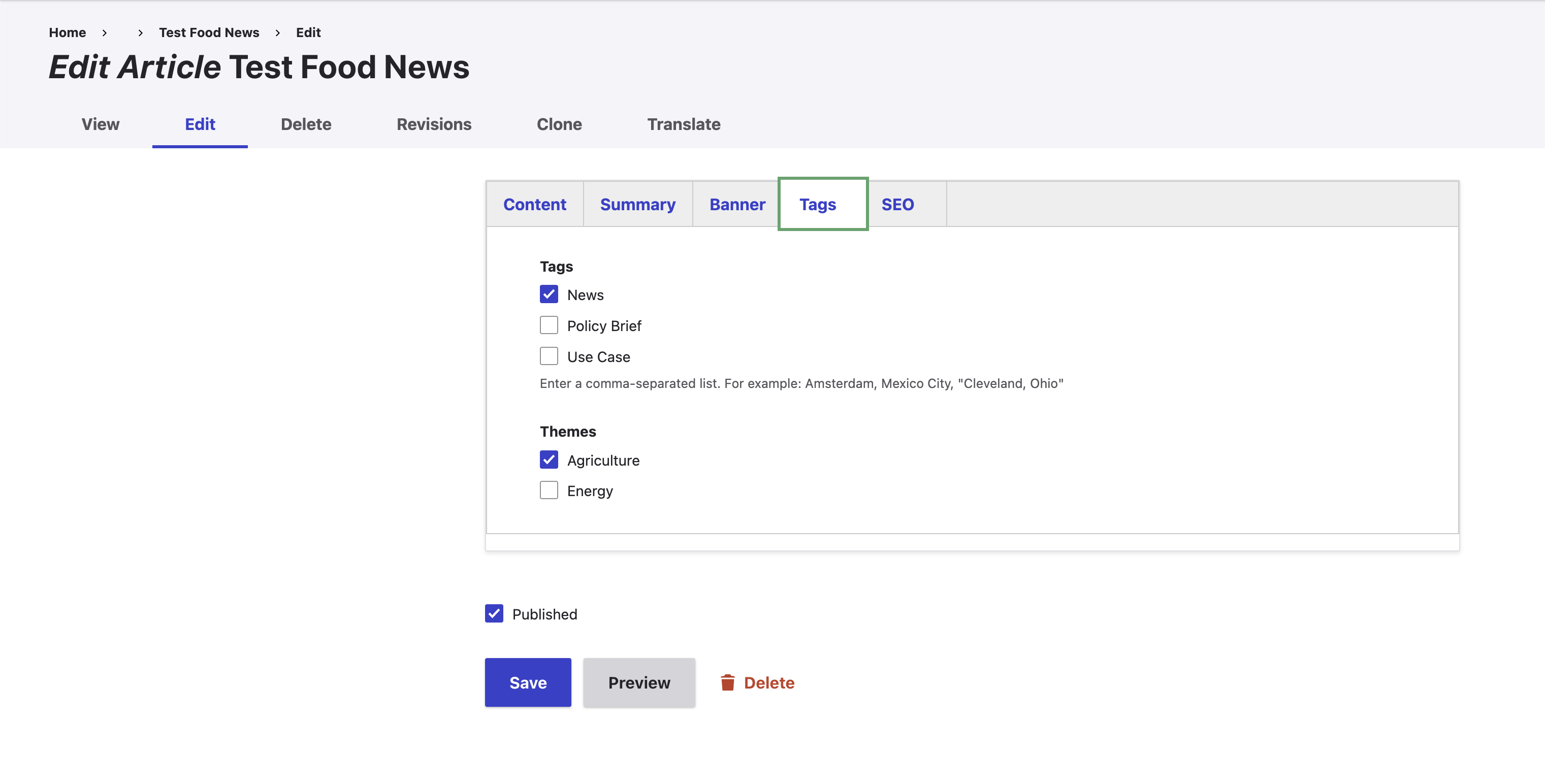The height and width of the screenshot is (784, 1545).
Task: Open the Content tab
Action: 534,205
